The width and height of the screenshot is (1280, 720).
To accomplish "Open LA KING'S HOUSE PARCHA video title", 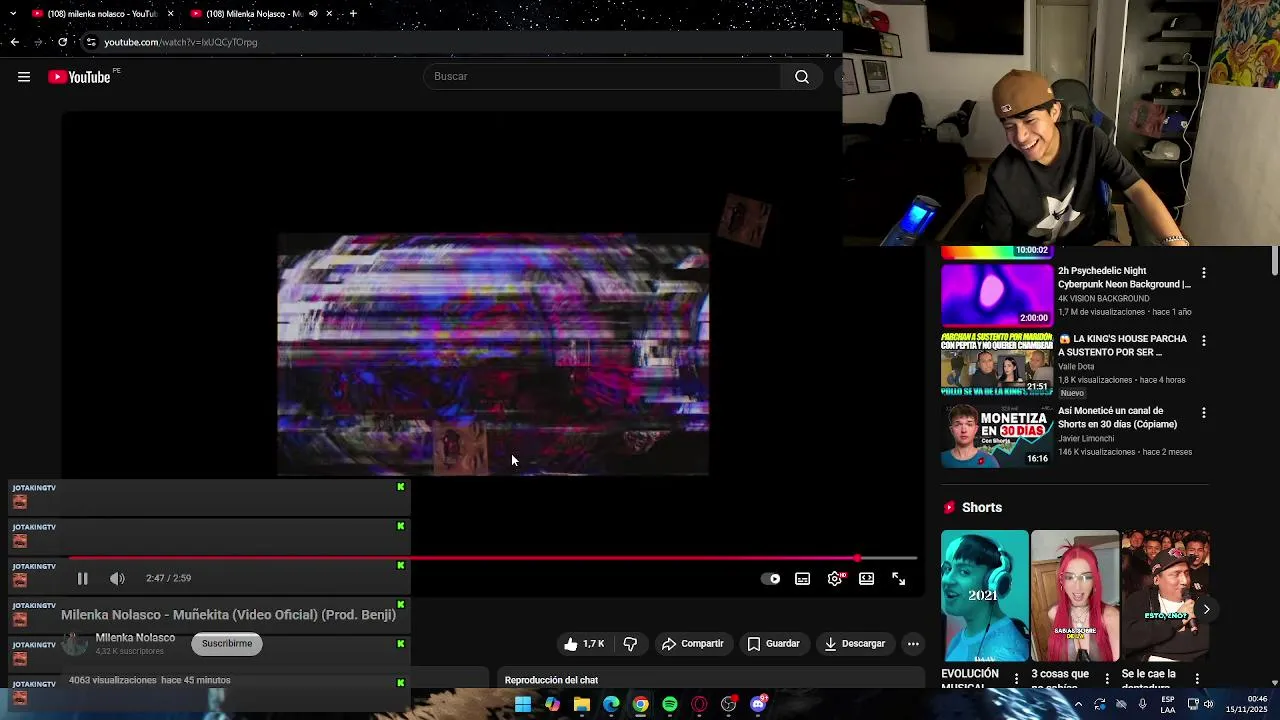I will coord(1123,346).
